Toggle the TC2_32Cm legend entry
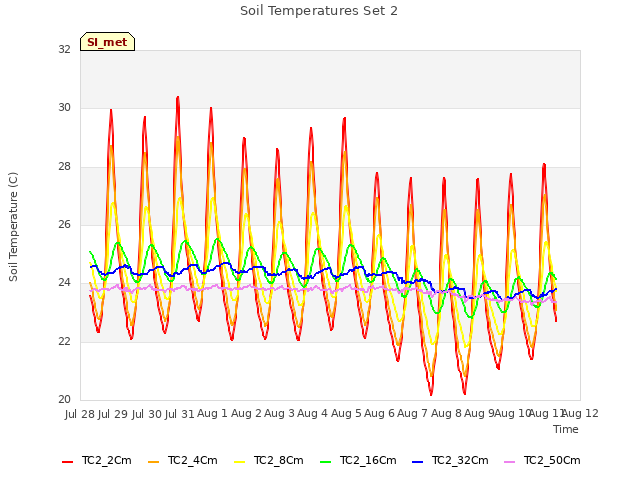This screenshot has width=640, height=480. tap(450, 461)
